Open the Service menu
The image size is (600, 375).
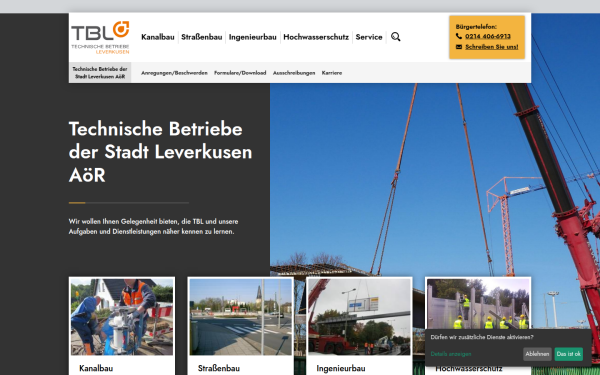369,37
